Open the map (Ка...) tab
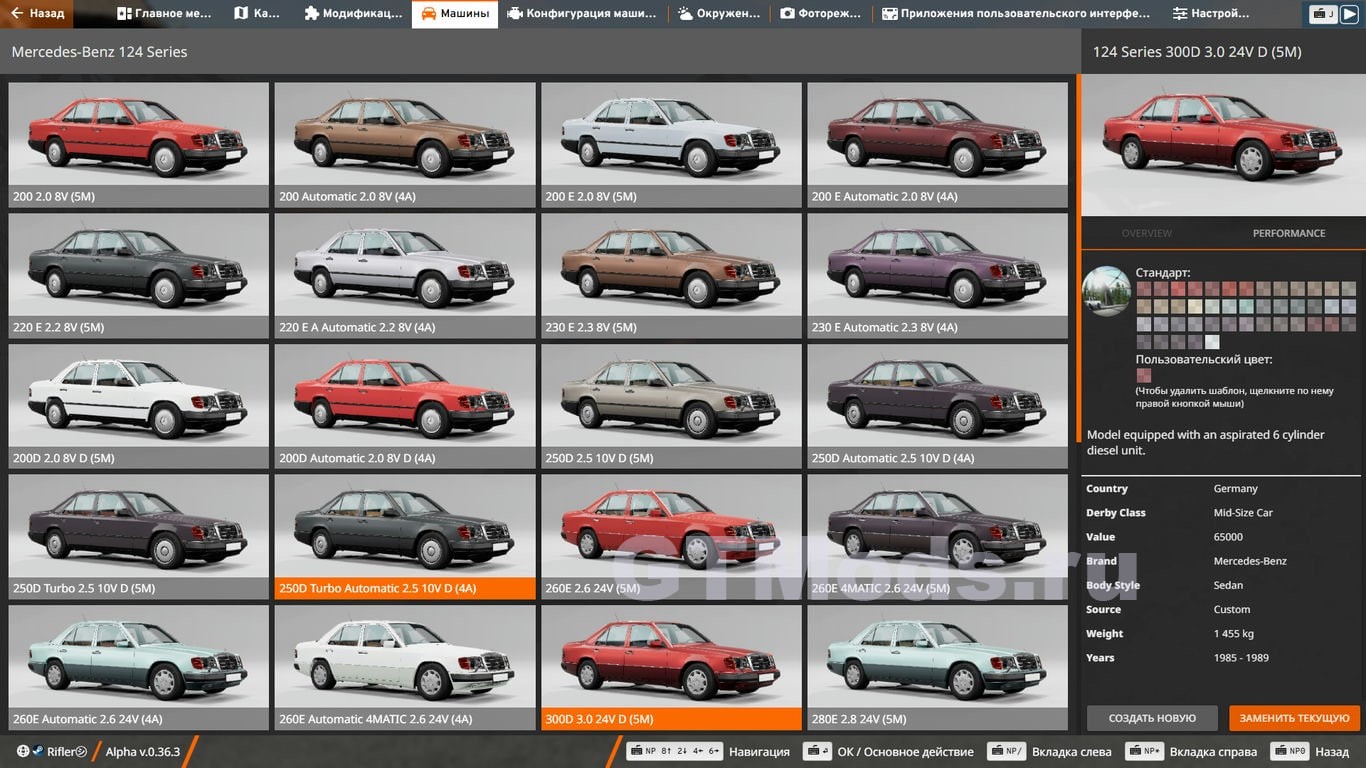Viewport: 1366px width, 768px height. [x=257, y=14]
